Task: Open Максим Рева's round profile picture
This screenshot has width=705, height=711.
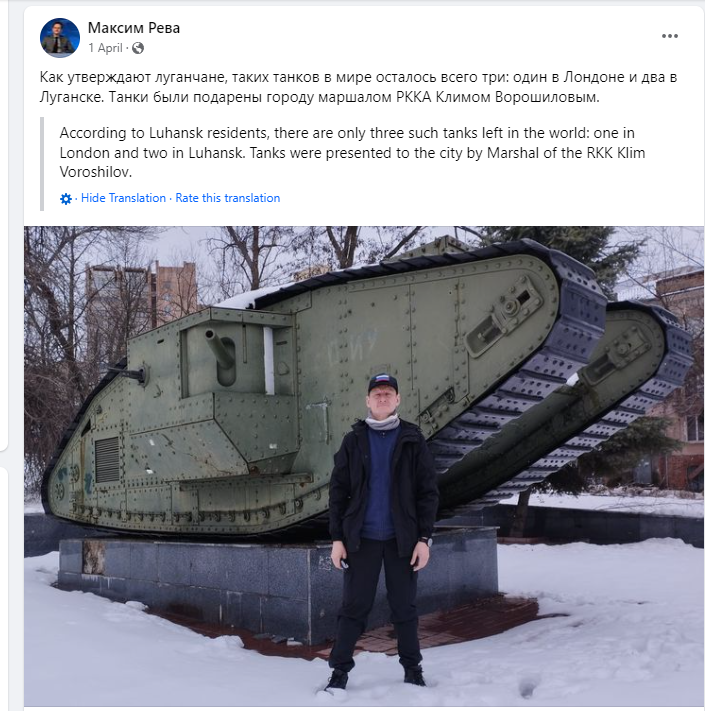Action: click(60, 38)
